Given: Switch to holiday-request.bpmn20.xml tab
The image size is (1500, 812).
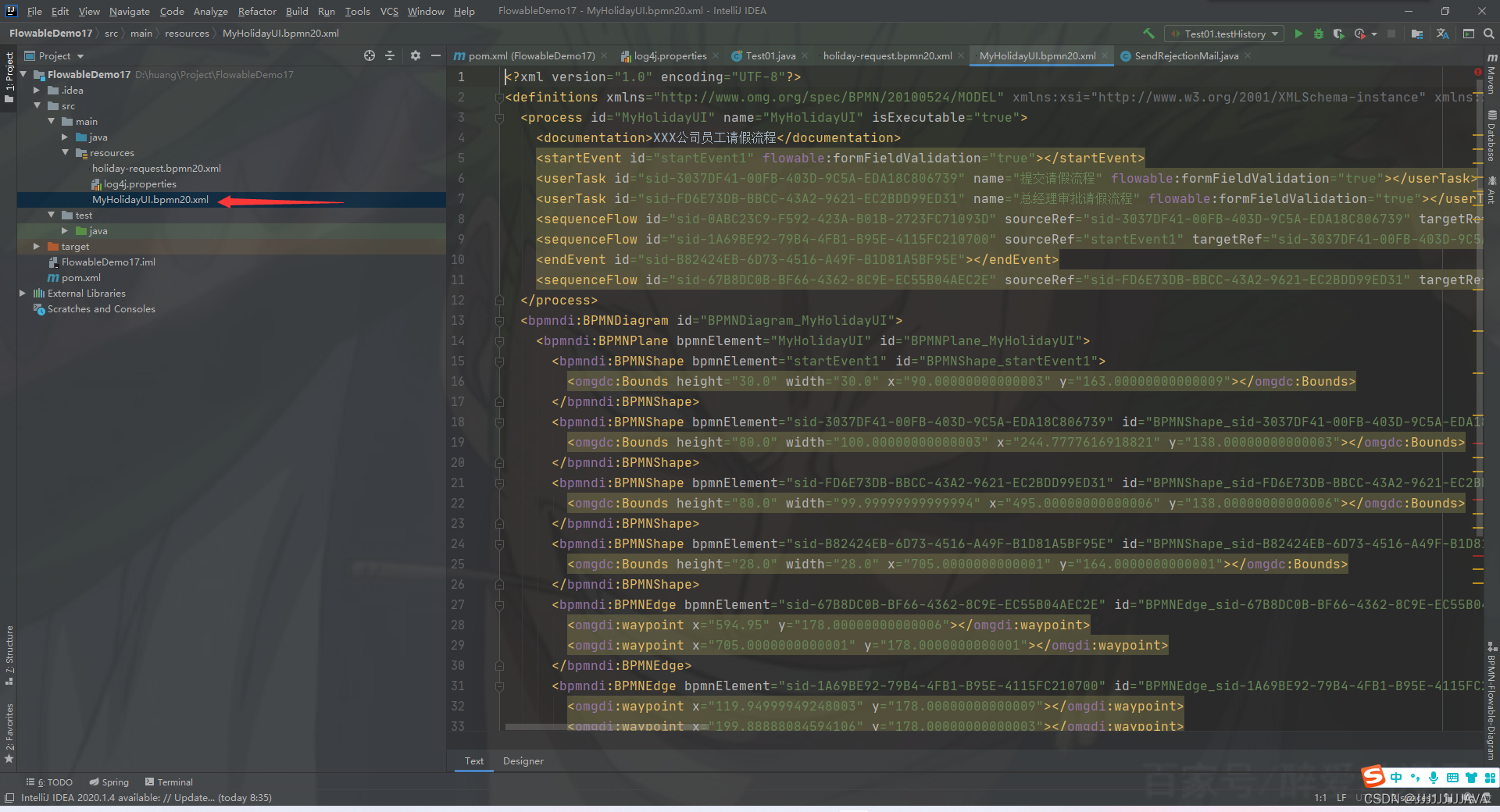Looking at the screenshot, I should pyautogui.click(x=887, y=55).
